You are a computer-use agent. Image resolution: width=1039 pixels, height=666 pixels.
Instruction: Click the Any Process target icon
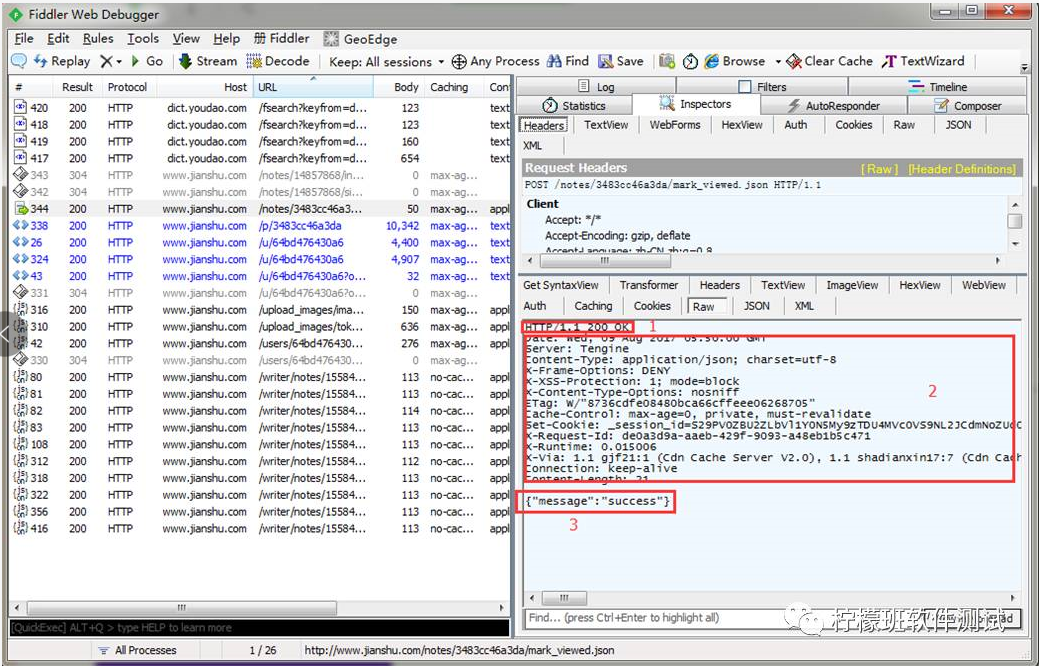point(459,62)
